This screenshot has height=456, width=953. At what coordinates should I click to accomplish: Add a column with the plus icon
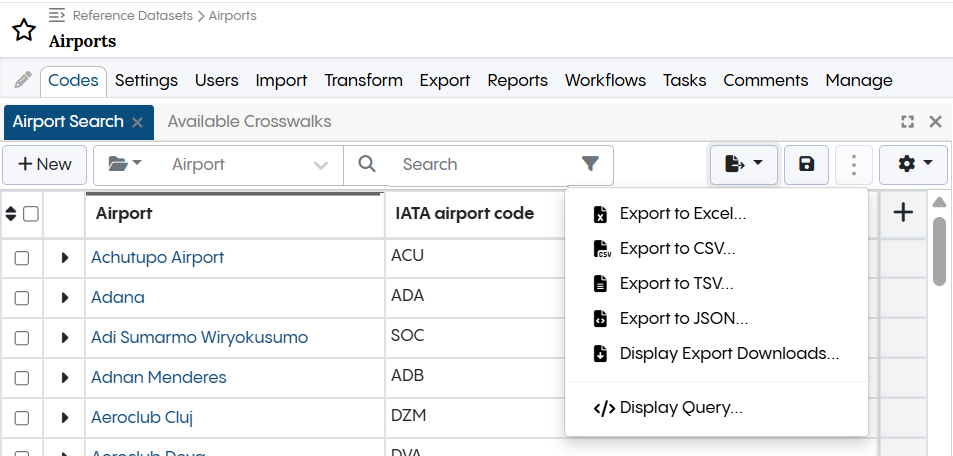[904, 212]
